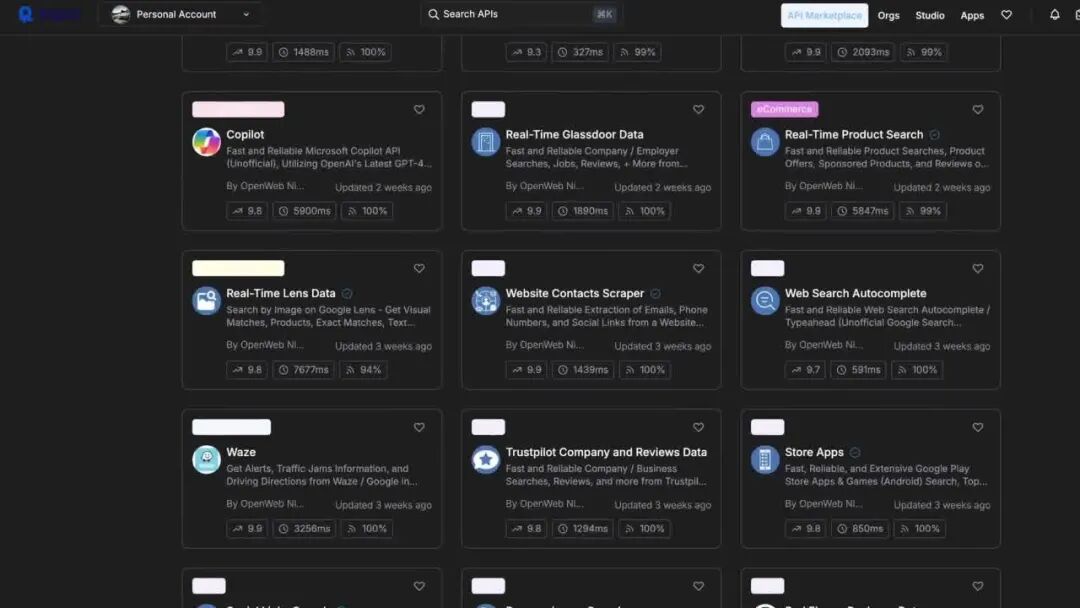Click the Website Contacts Scraper icon

point(485,301)
